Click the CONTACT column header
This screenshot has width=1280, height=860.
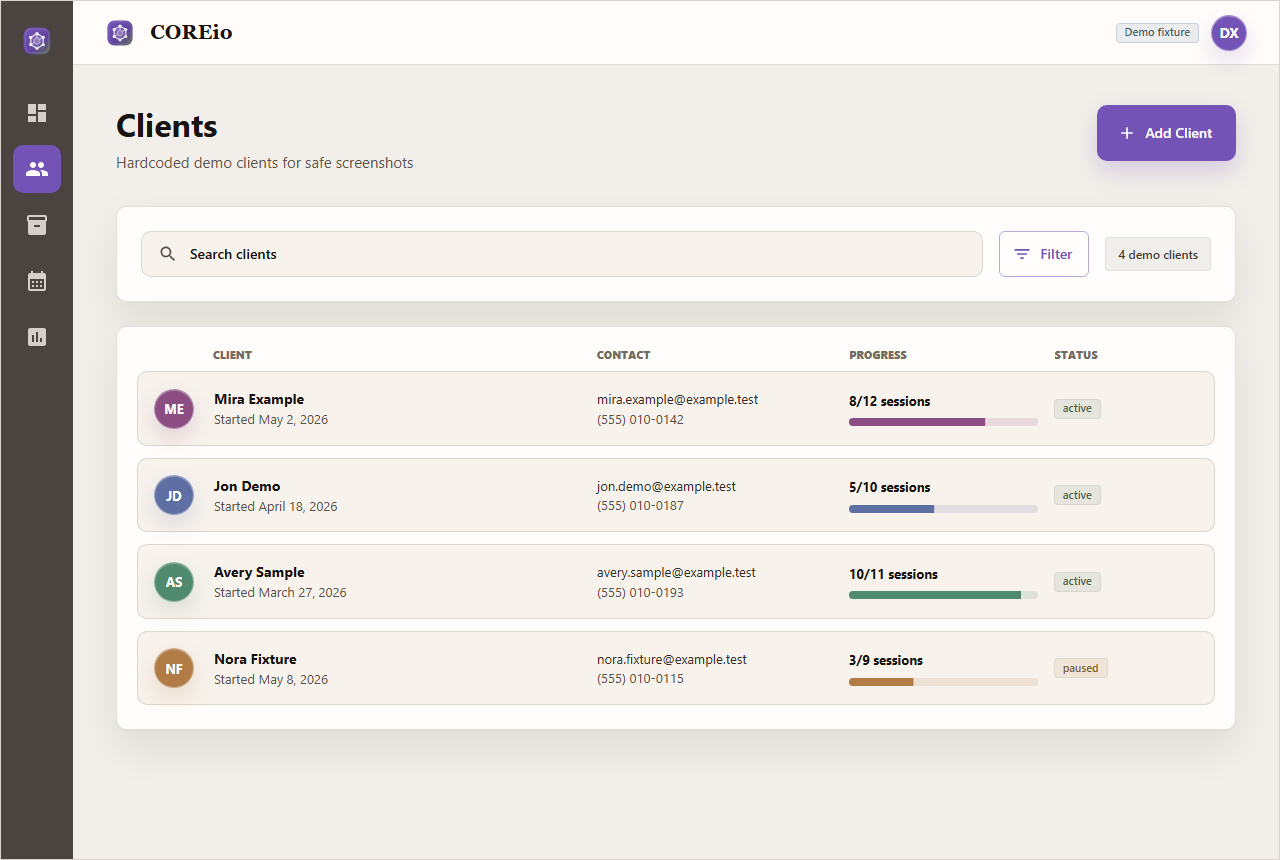[x=623, y=355]
